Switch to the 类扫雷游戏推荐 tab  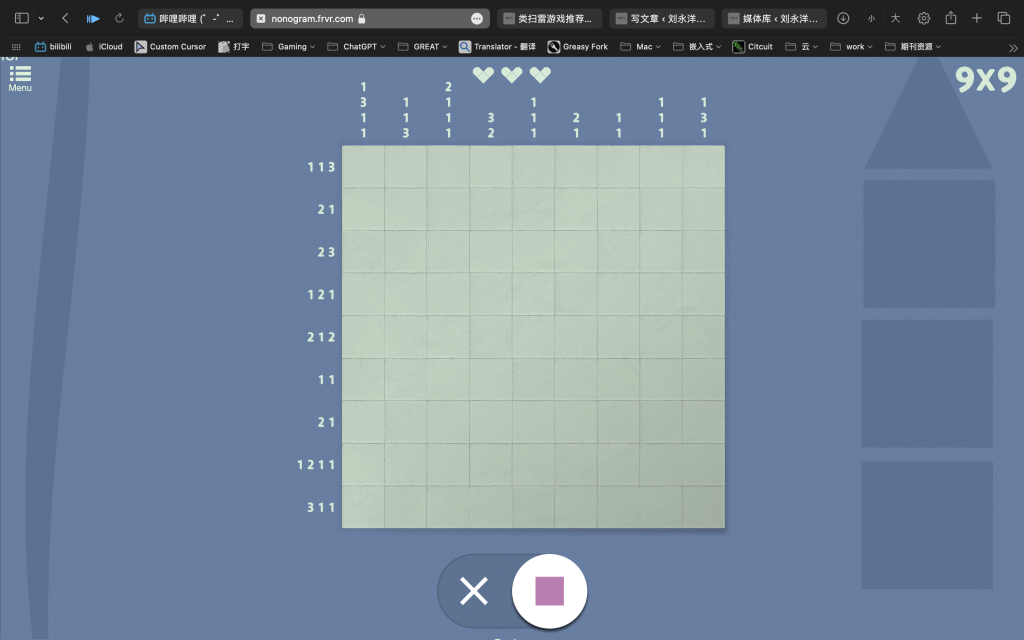549,18
